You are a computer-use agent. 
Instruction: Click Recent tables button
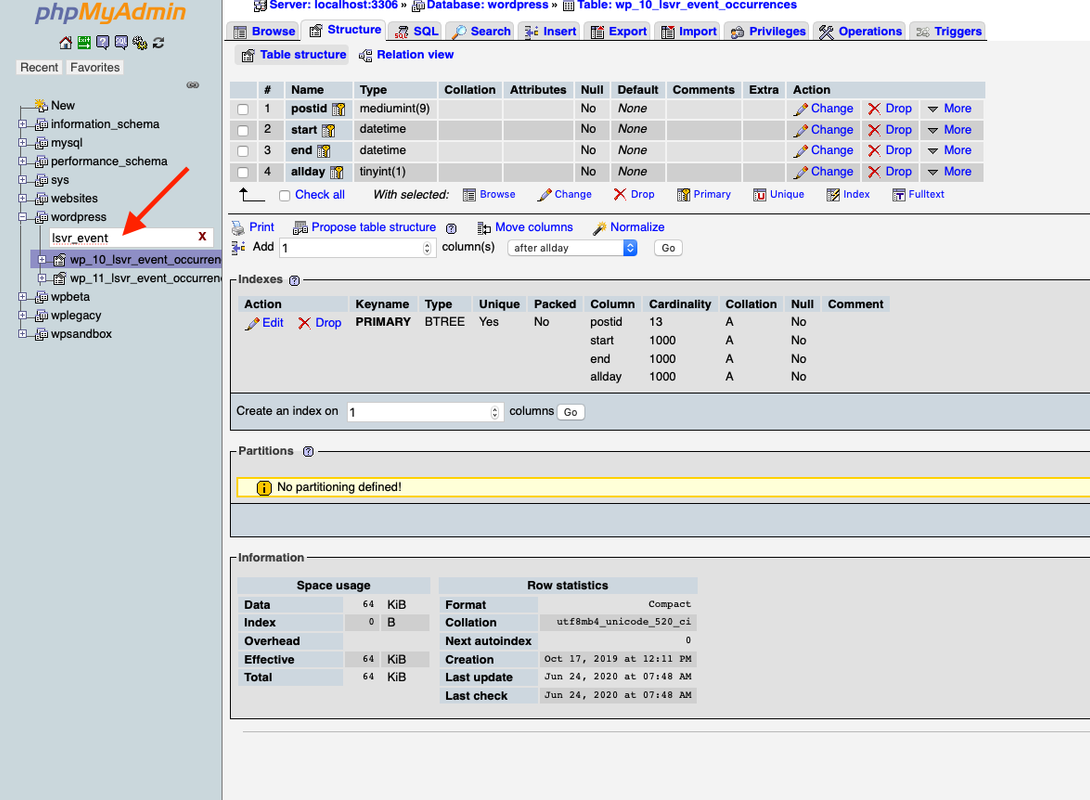tap(39, 67)
